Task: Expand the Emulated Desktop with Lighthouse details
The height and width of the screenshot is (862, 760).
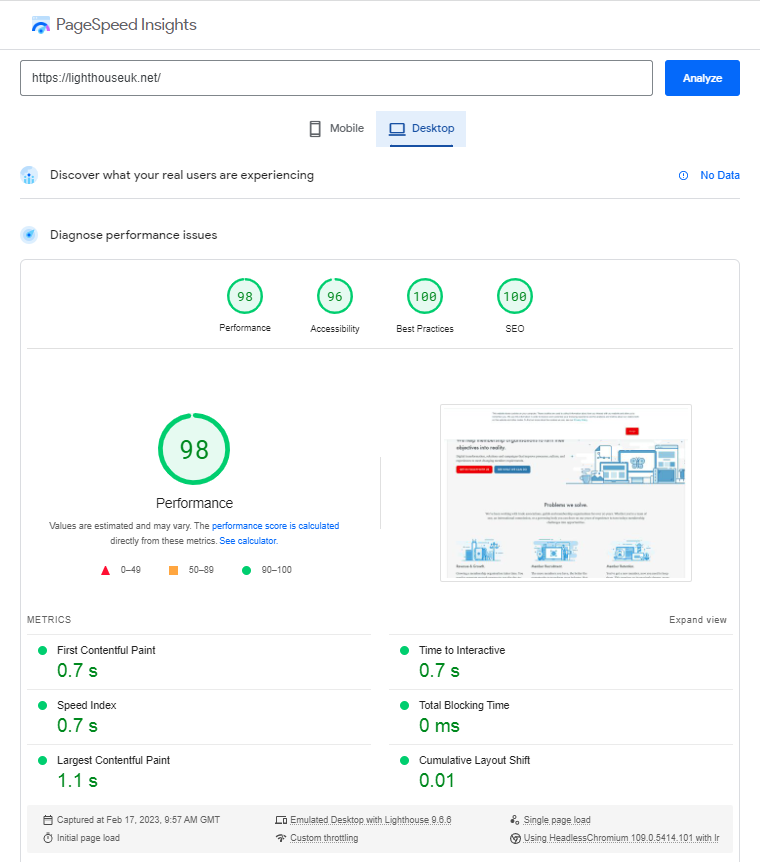Action: 371,820
